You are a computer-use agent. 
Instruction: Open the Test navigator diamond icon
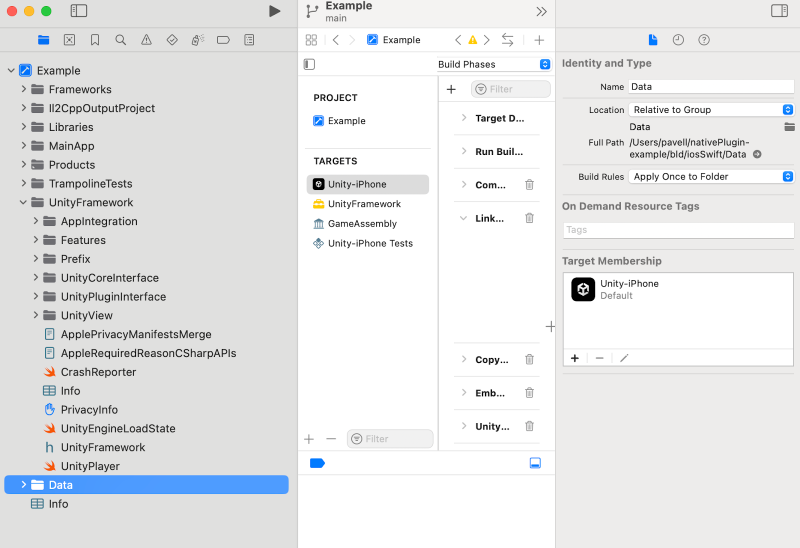click(172, 40)
